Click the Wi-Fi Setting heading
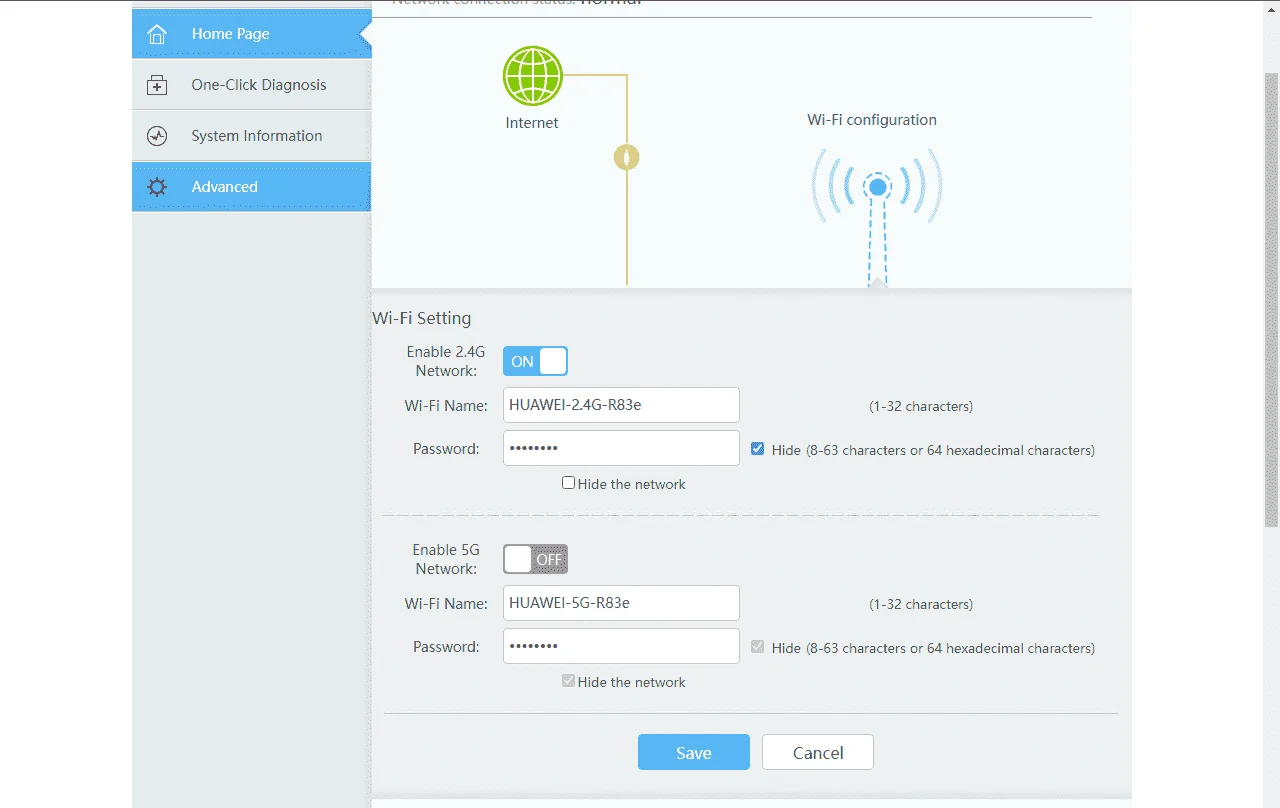1280x808 pixels. pyautogui.click(x=422, y=318)
